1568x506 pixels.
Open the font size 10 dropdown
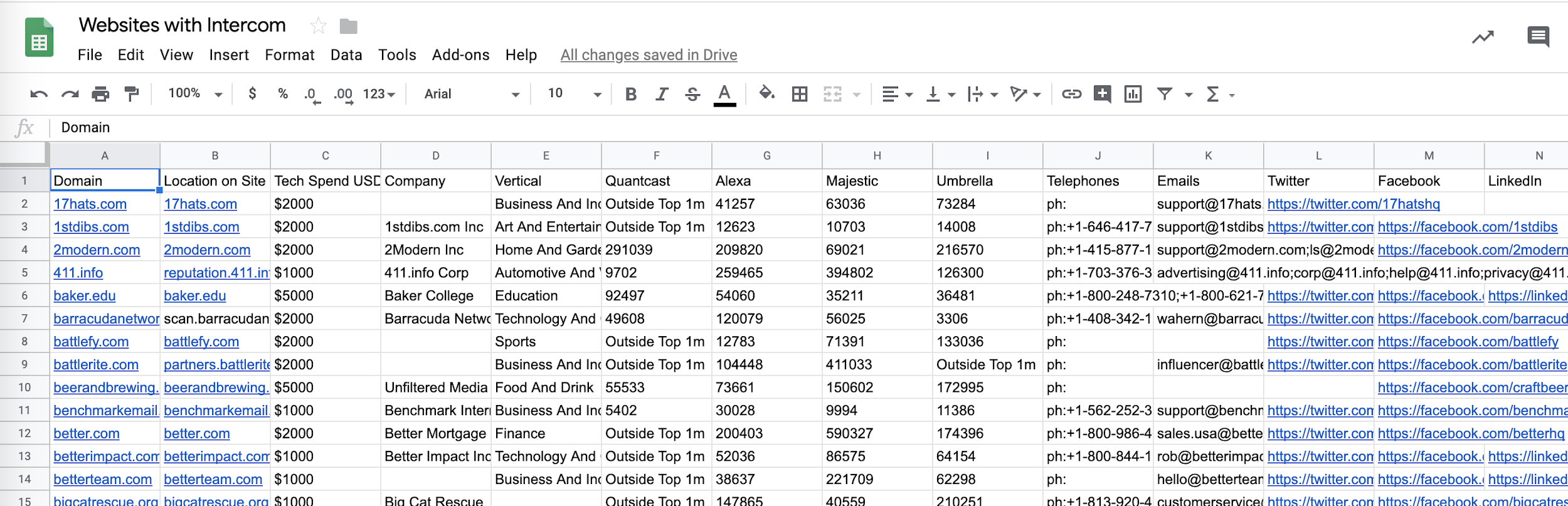(x=574, y=93)
